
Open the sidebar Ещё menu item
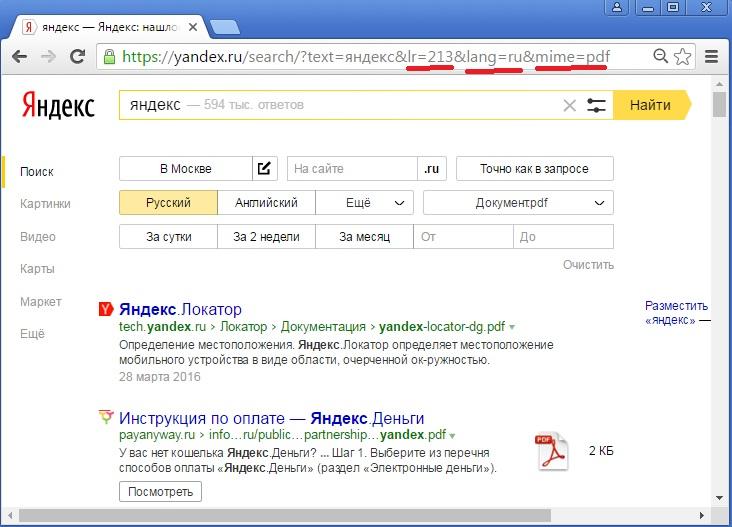pos(32,334)
